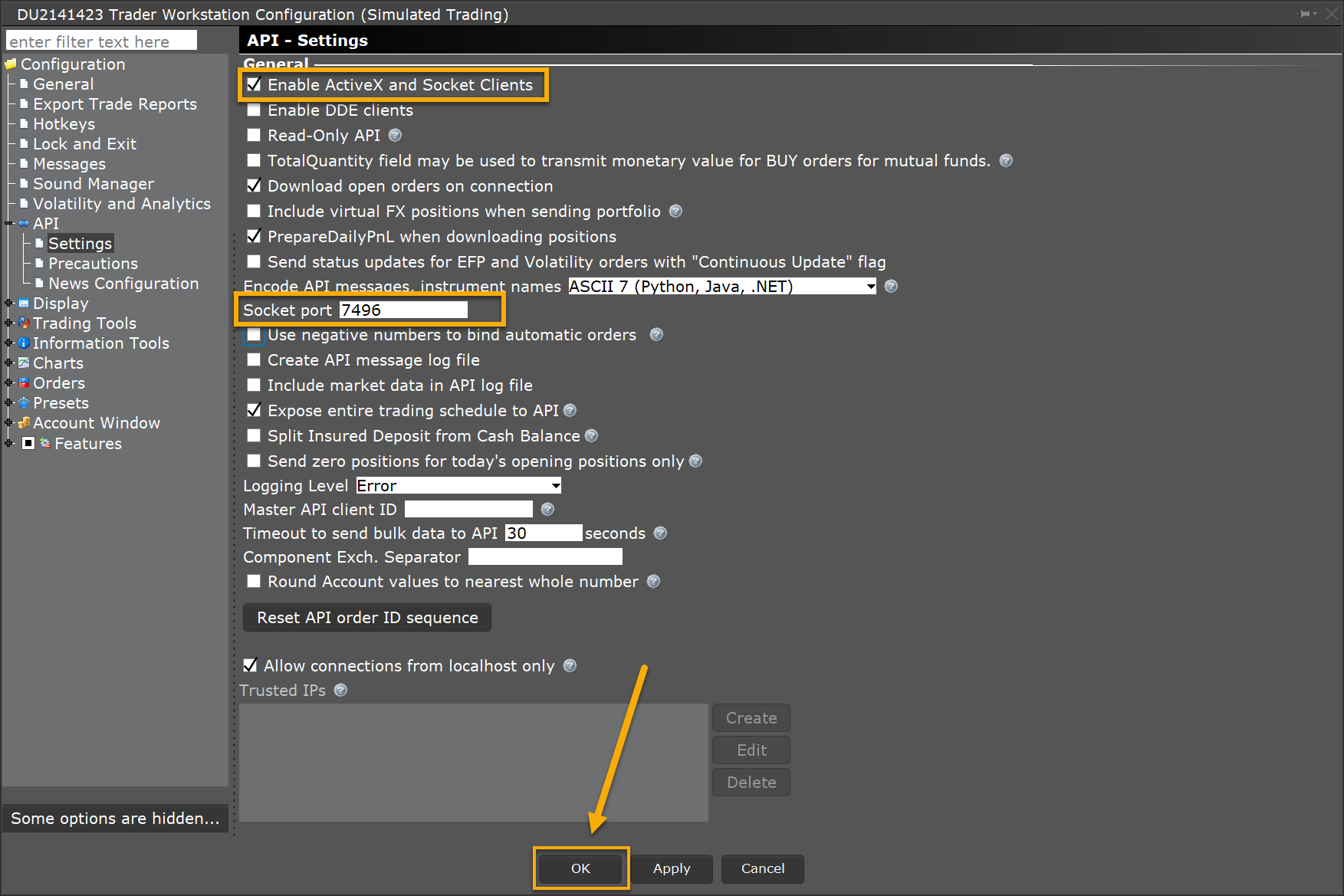This screenshot has height=896, width=1344.
Task: Click help icon for negative numbers option
Action: (x=656, y=334)
